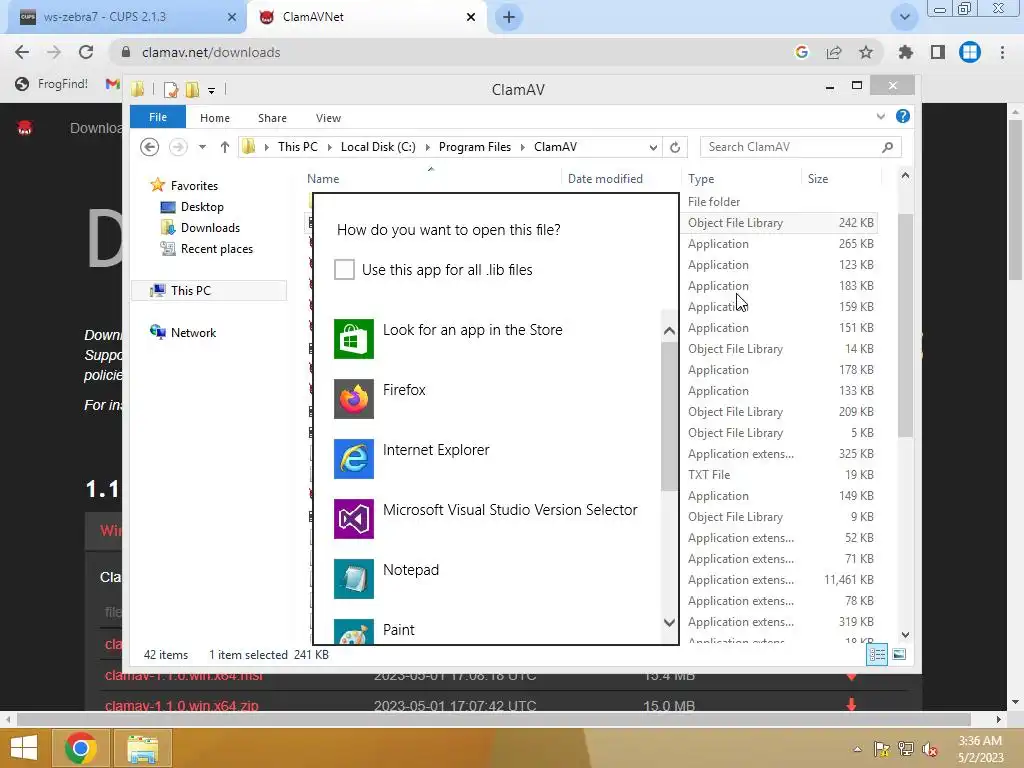
Task: Open Chrome tab search dropdown
Action: click(x=904, y=18)
